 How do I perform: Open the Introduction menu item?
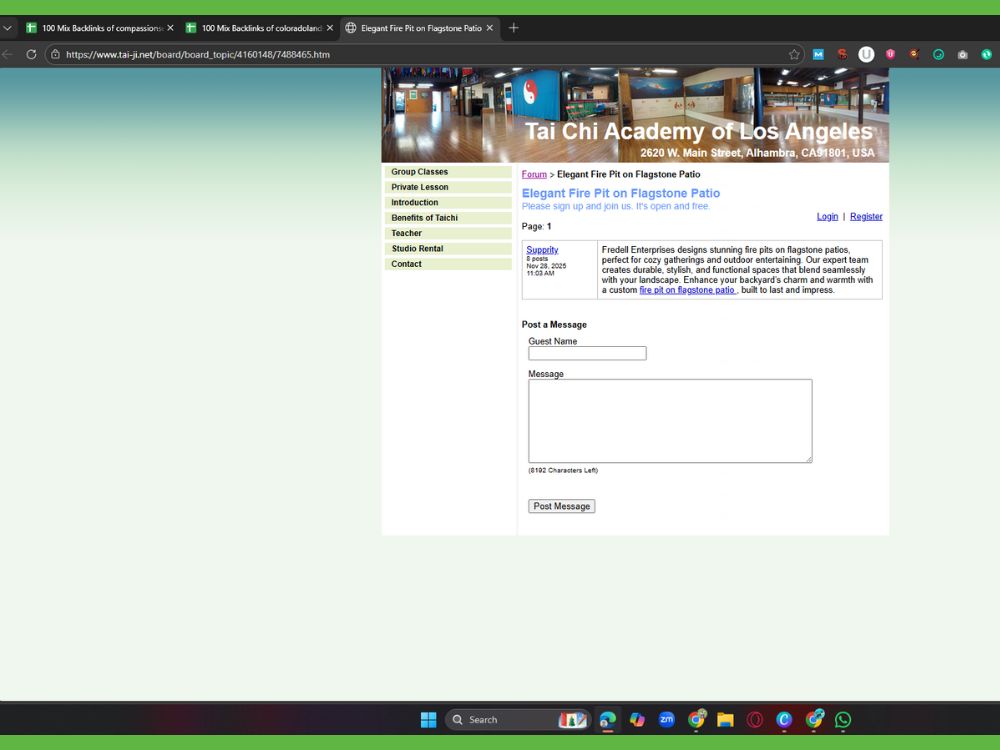pos(448,203)
